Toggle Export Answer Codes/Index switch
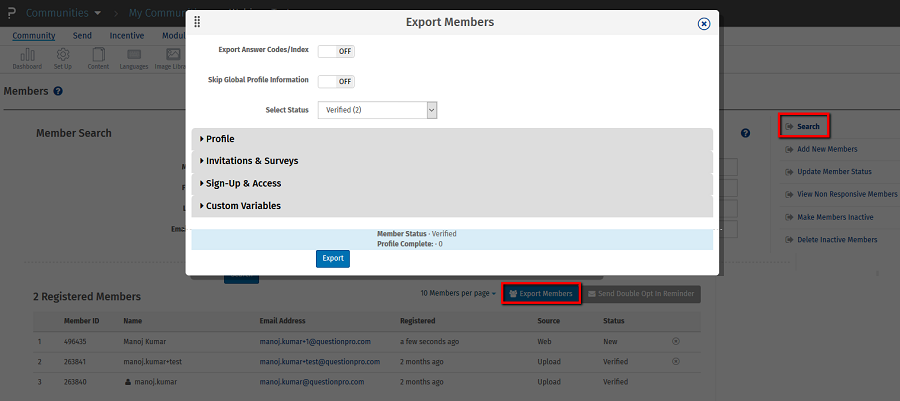 (336, 51)
